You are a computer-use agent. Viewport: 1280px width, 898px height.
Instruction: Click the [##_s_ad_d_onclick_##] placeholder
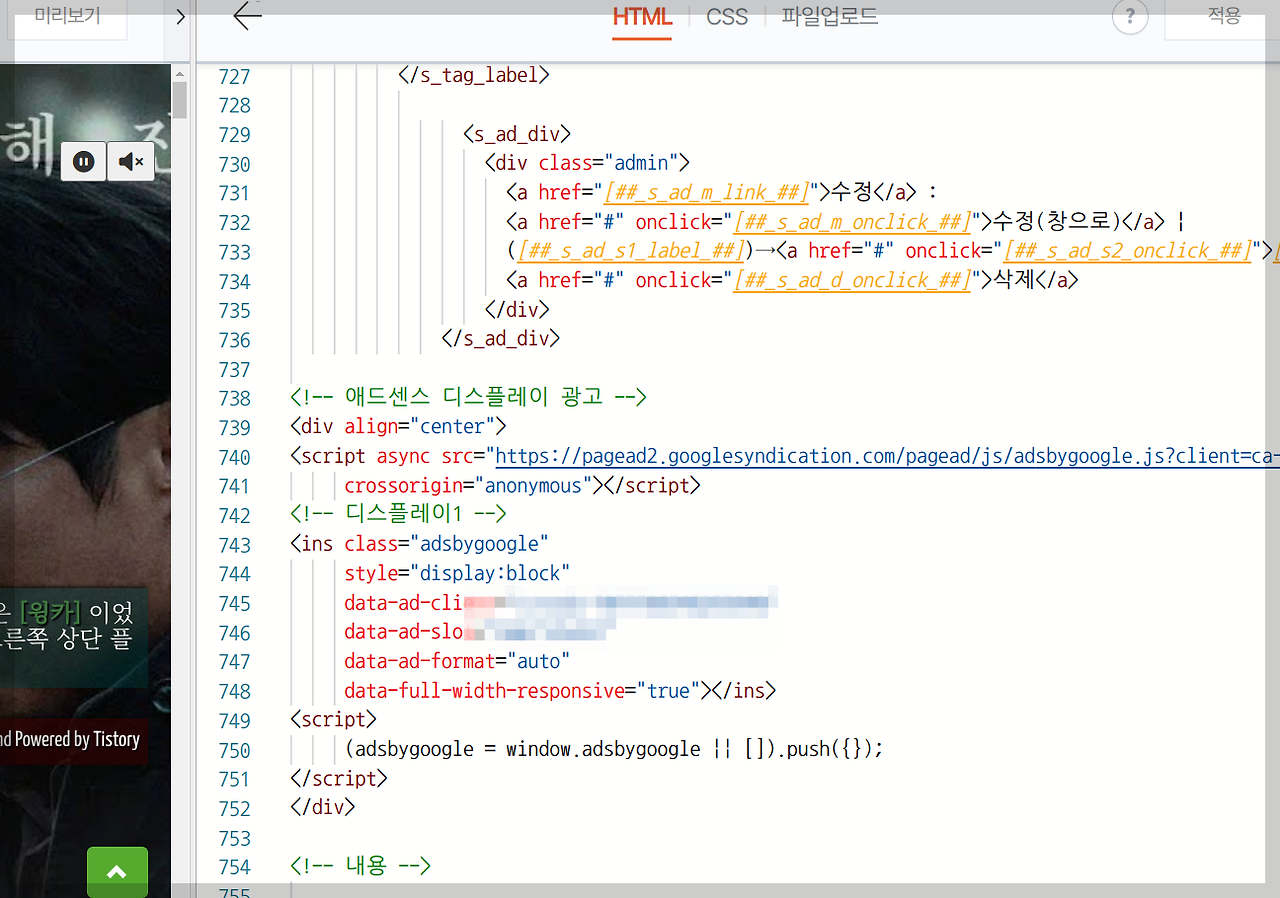coord(853,280)
